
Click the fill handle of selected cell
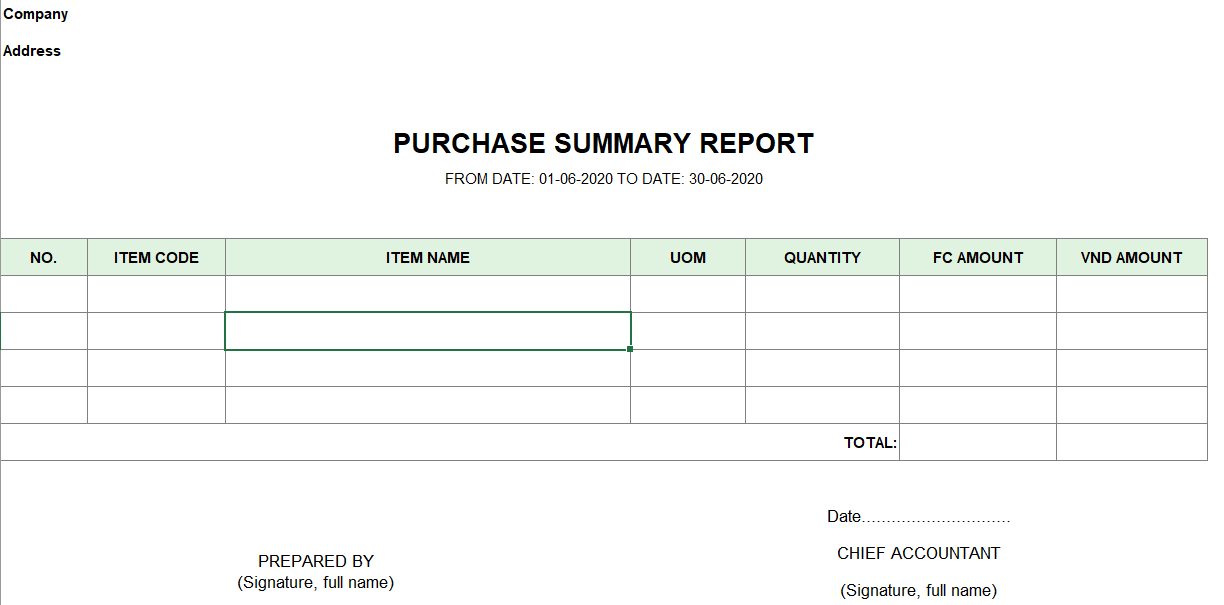click(x=631, y=350)
